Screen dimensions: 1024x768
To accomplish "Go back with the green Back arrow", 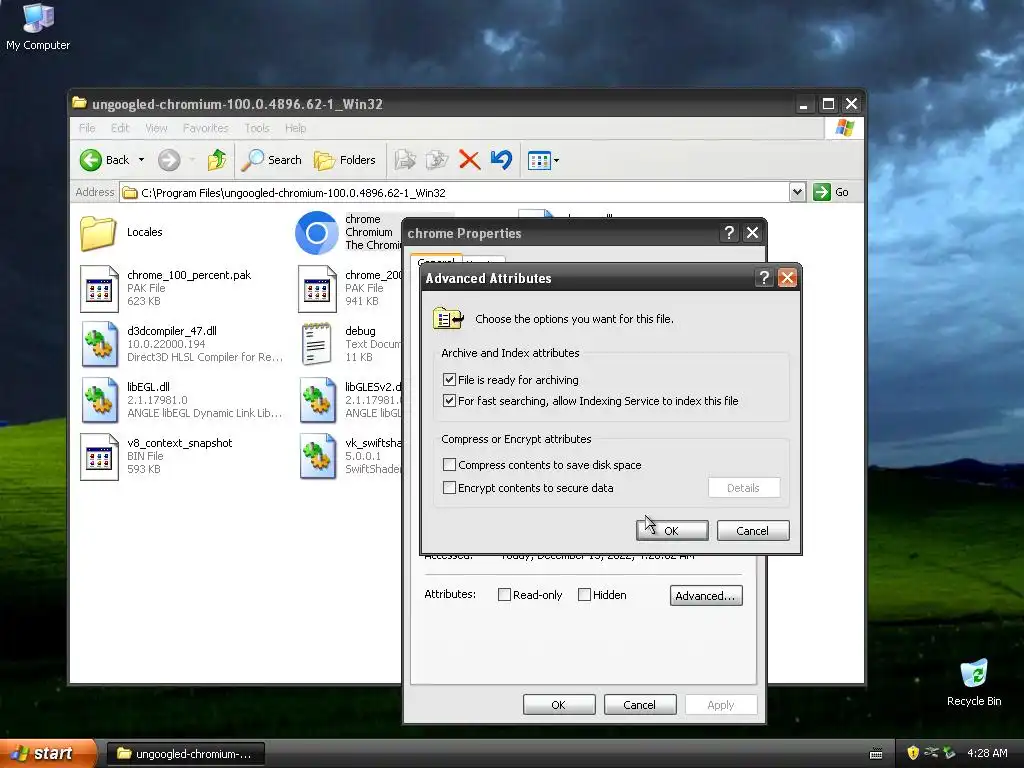I will (x=91, y=160).
